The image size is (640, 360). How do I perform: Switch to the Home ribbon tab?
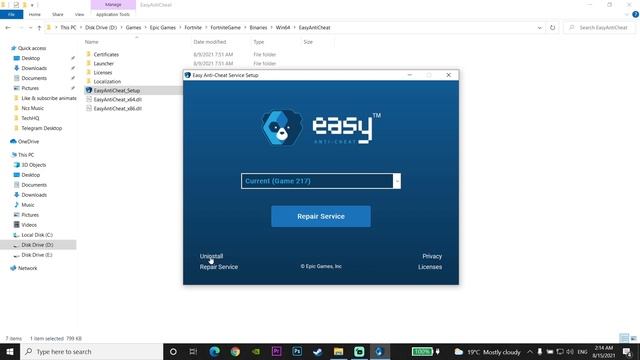click(x=35, y=14)
